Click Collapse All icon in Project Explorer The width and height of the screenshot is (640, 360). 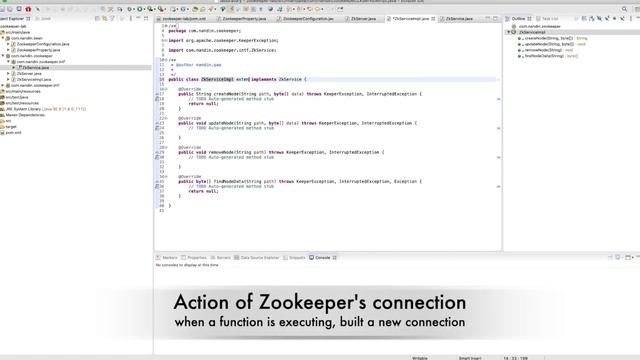click(x=97, y=18)
